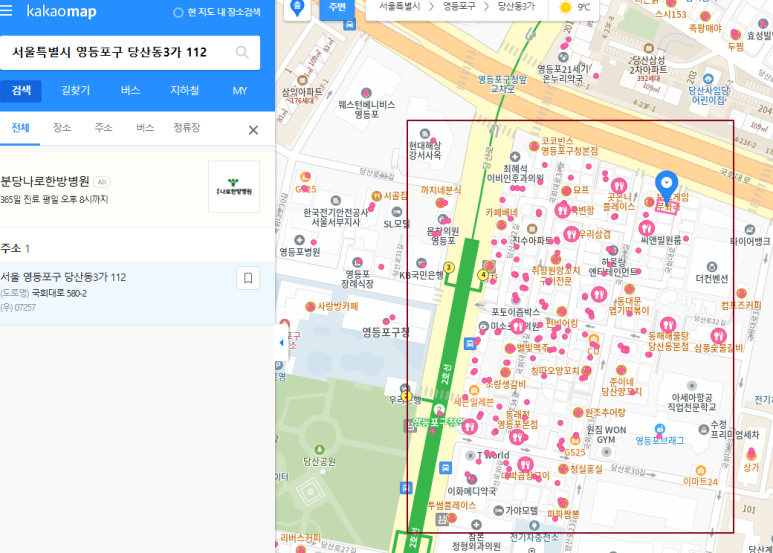Click the 분당나로한방병원 ad thumbnail

[234, 186]
